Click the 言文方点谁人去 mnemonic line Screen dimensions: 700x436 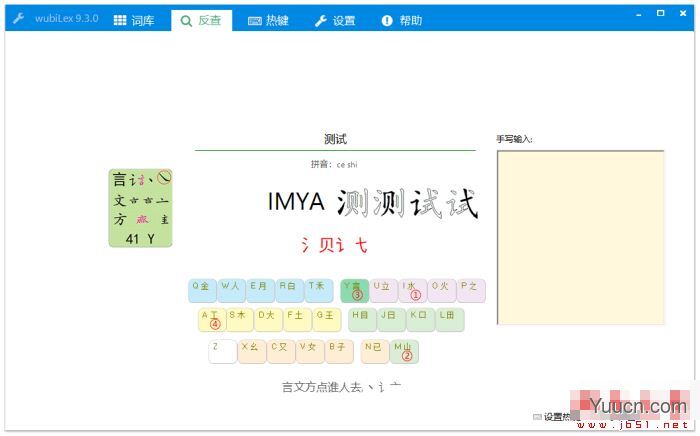(x=342, y=387)
